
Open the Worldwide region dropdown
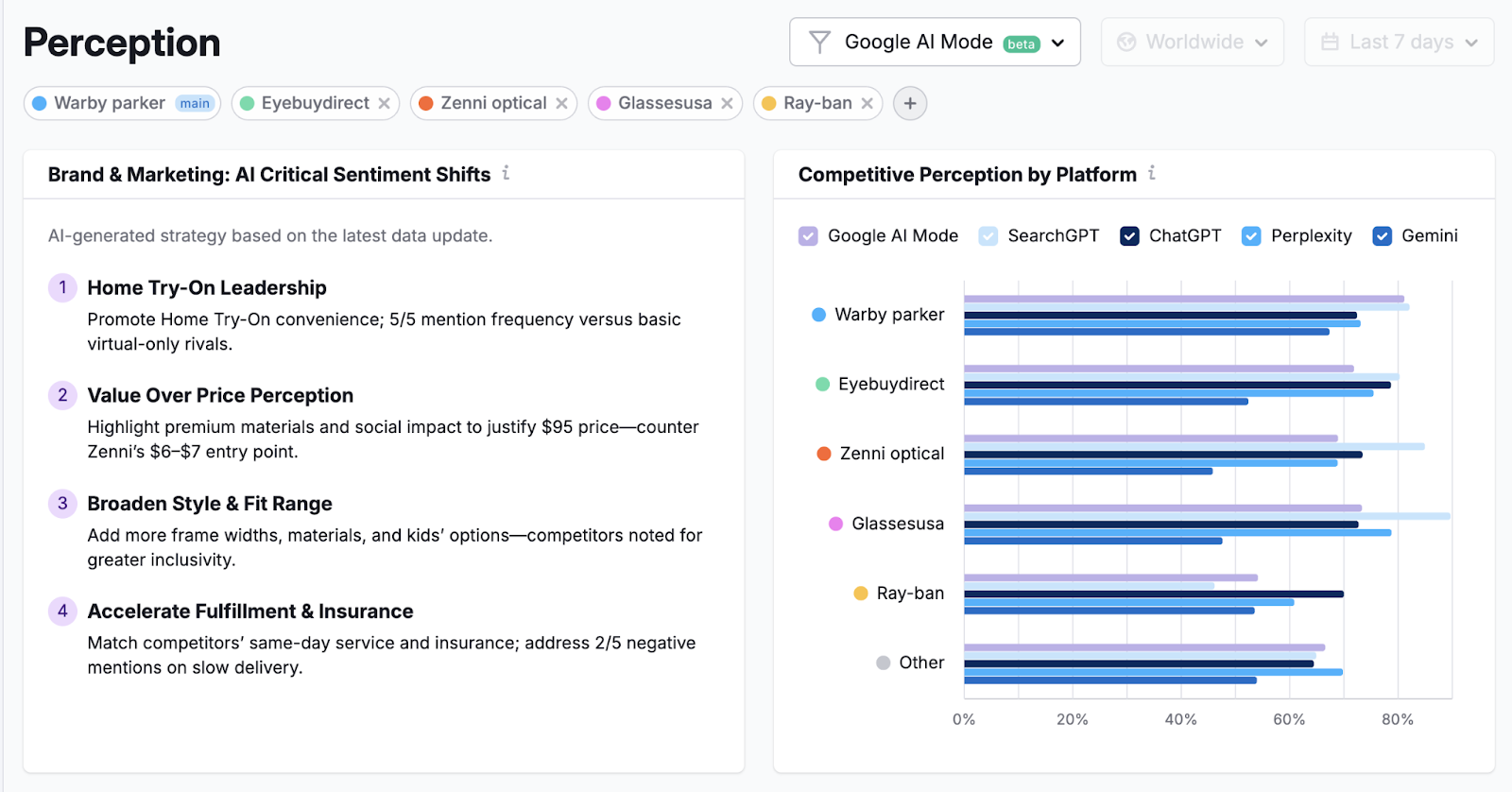1261,42
